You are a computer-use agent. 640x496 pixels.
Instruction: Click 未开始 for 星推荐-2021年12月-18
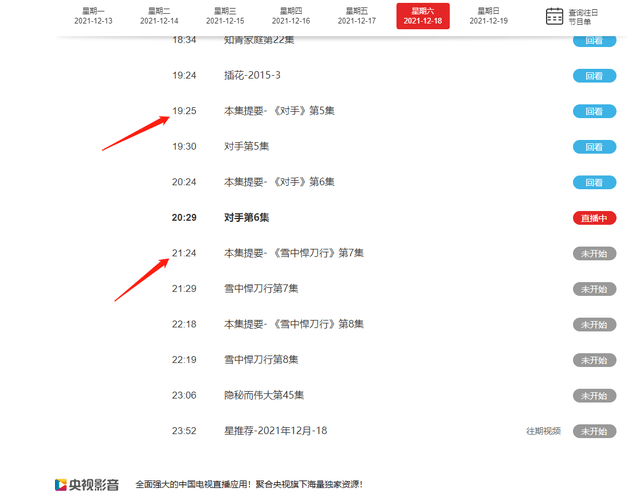tap(594, 431)
